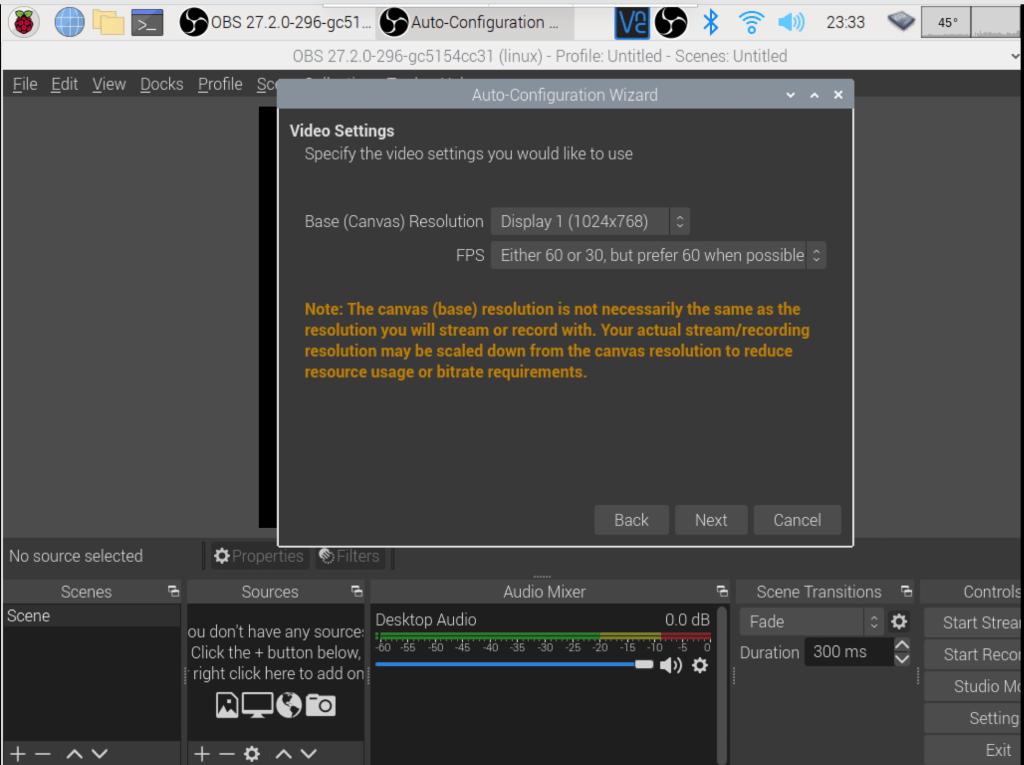Open the Docks menu
This screenshot has width=1024, height=765.
pyautogui.click(x=161, y=84)
